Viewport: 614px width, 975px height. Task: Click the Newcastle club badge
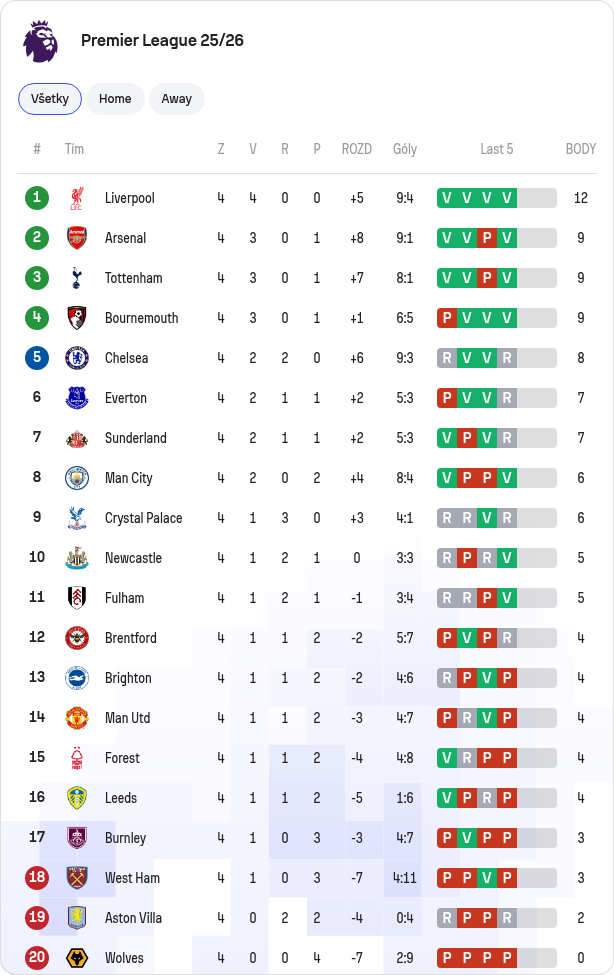77,558
